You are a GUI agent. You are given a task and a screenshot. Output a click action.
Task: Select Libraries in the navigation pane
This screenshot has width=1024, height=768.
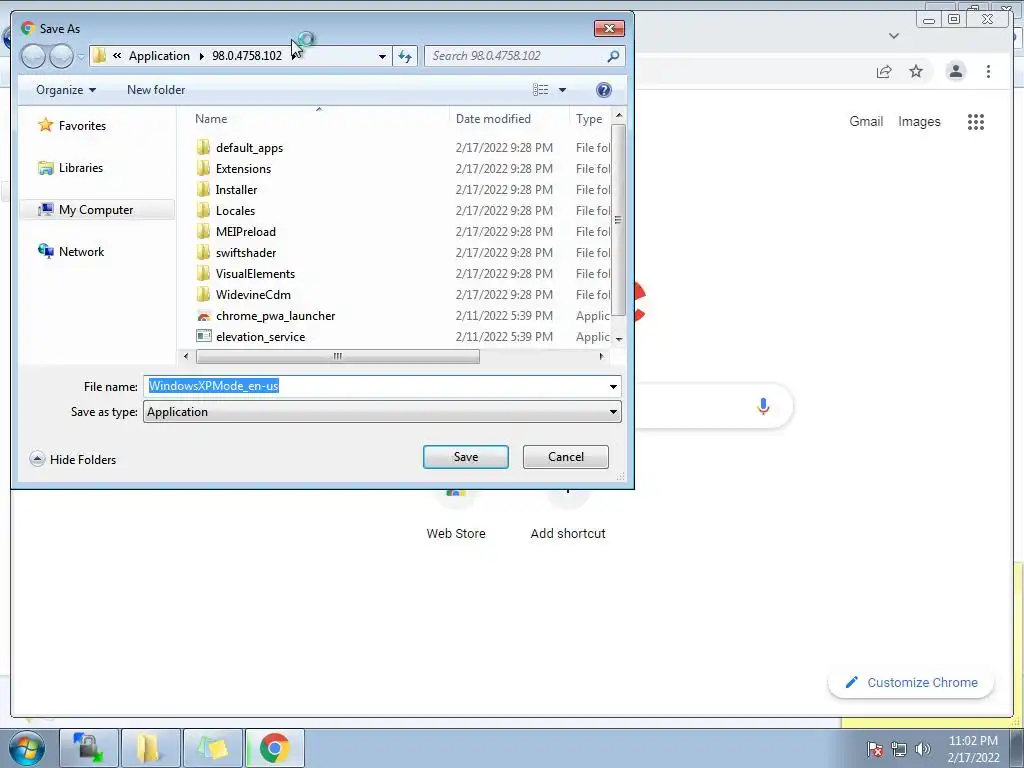click(71, 168)
